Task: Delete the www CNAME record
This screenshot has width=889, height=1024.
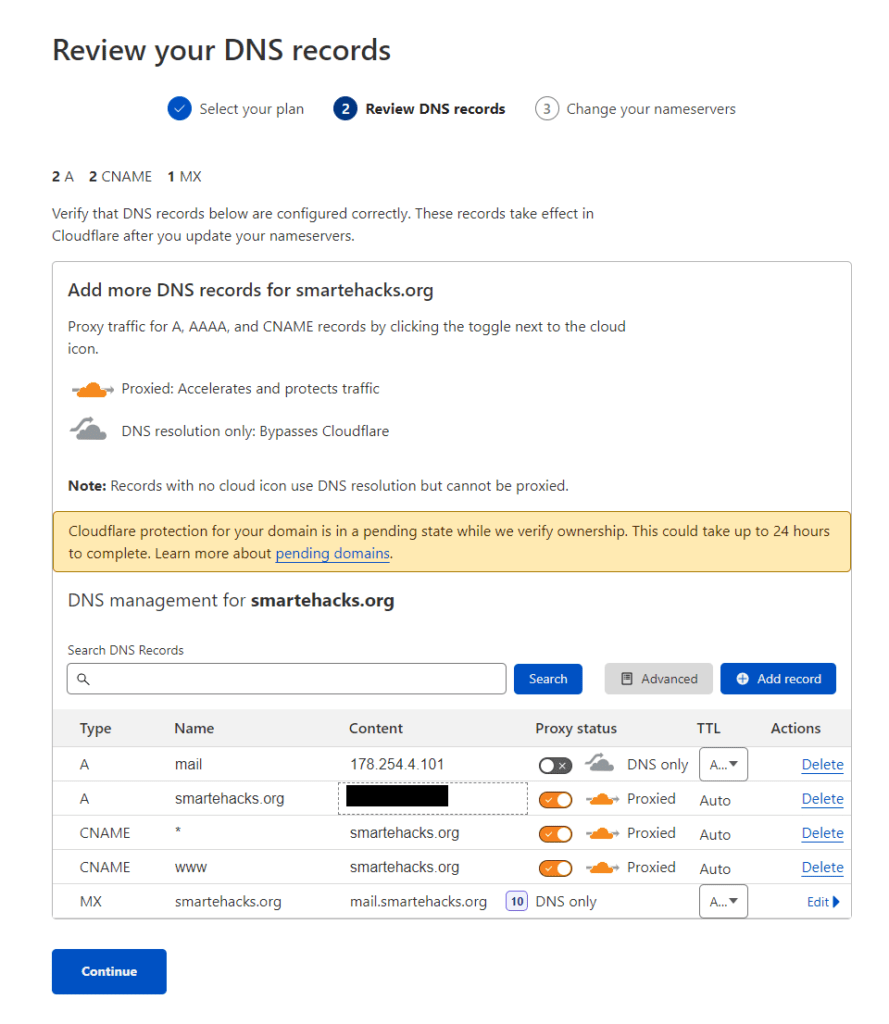Action: click(822, 867)
